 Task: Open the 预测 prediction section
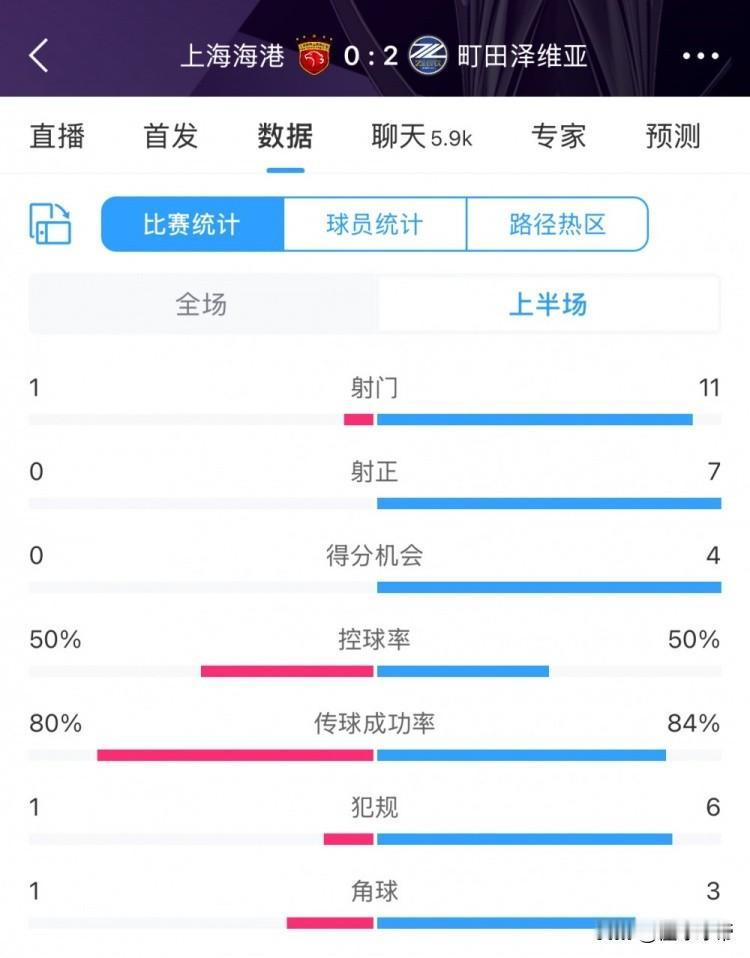pos(673,136)
